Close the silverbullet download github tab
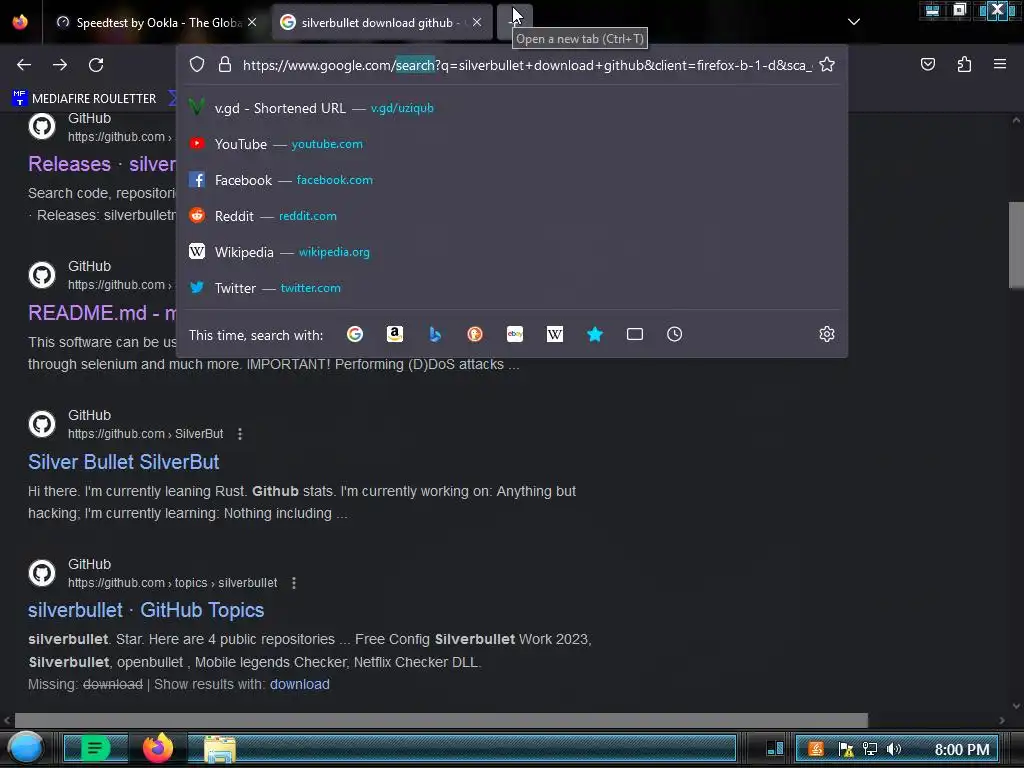 tap(477, 22)
